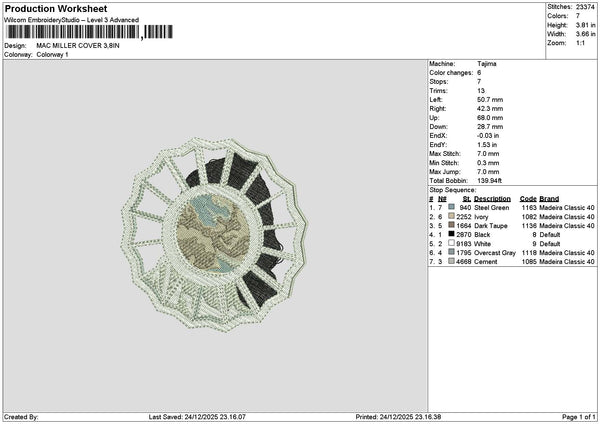Click the stitch count '2252' for Ivory

464,217
